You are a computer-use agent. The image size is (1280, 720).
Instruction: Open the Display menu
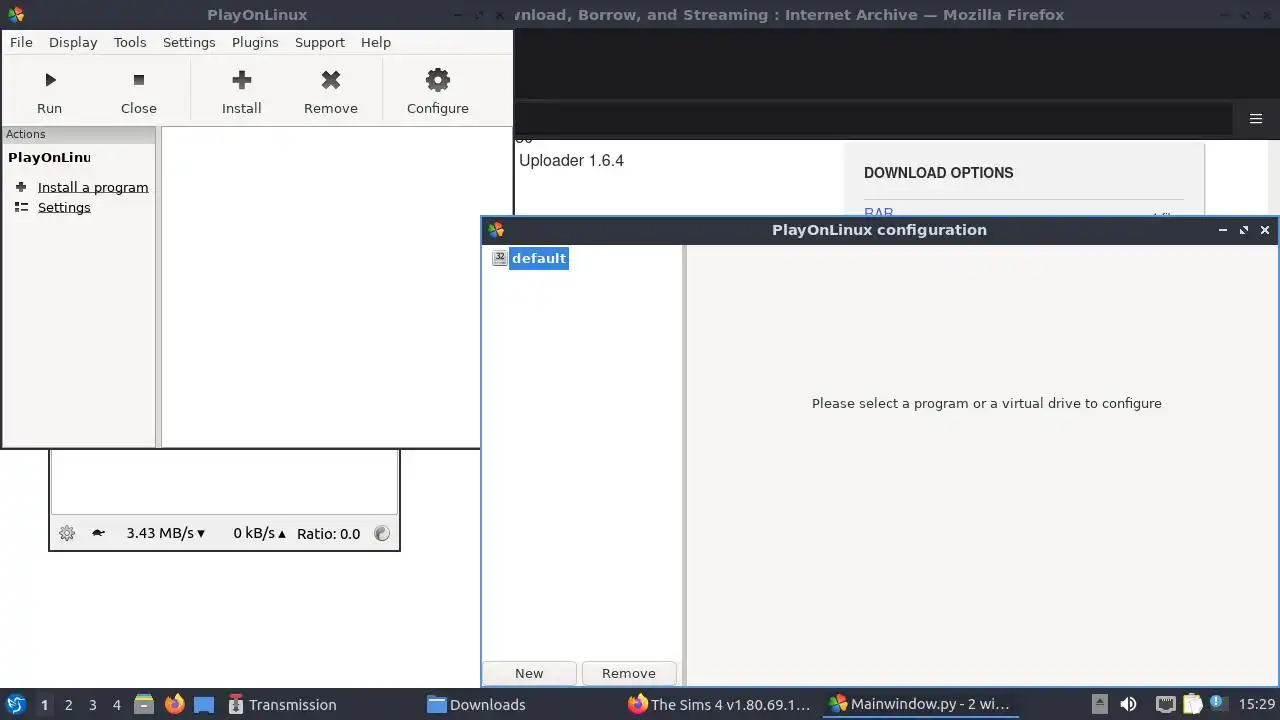pyautogui.click(x=73, y=42)
